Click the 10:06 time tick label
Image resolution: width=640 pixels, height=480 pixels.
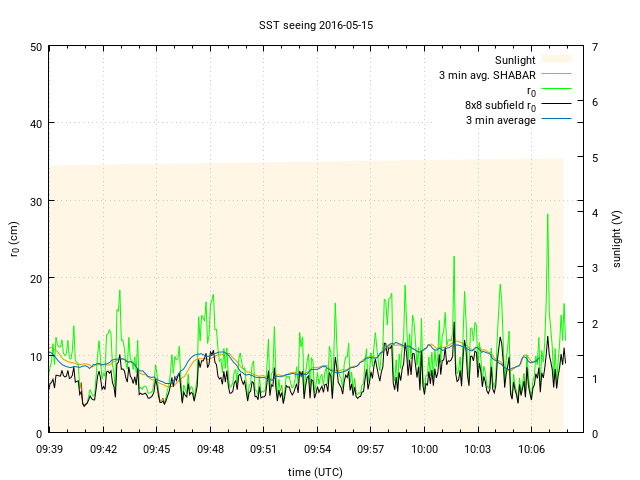[532, 449]
